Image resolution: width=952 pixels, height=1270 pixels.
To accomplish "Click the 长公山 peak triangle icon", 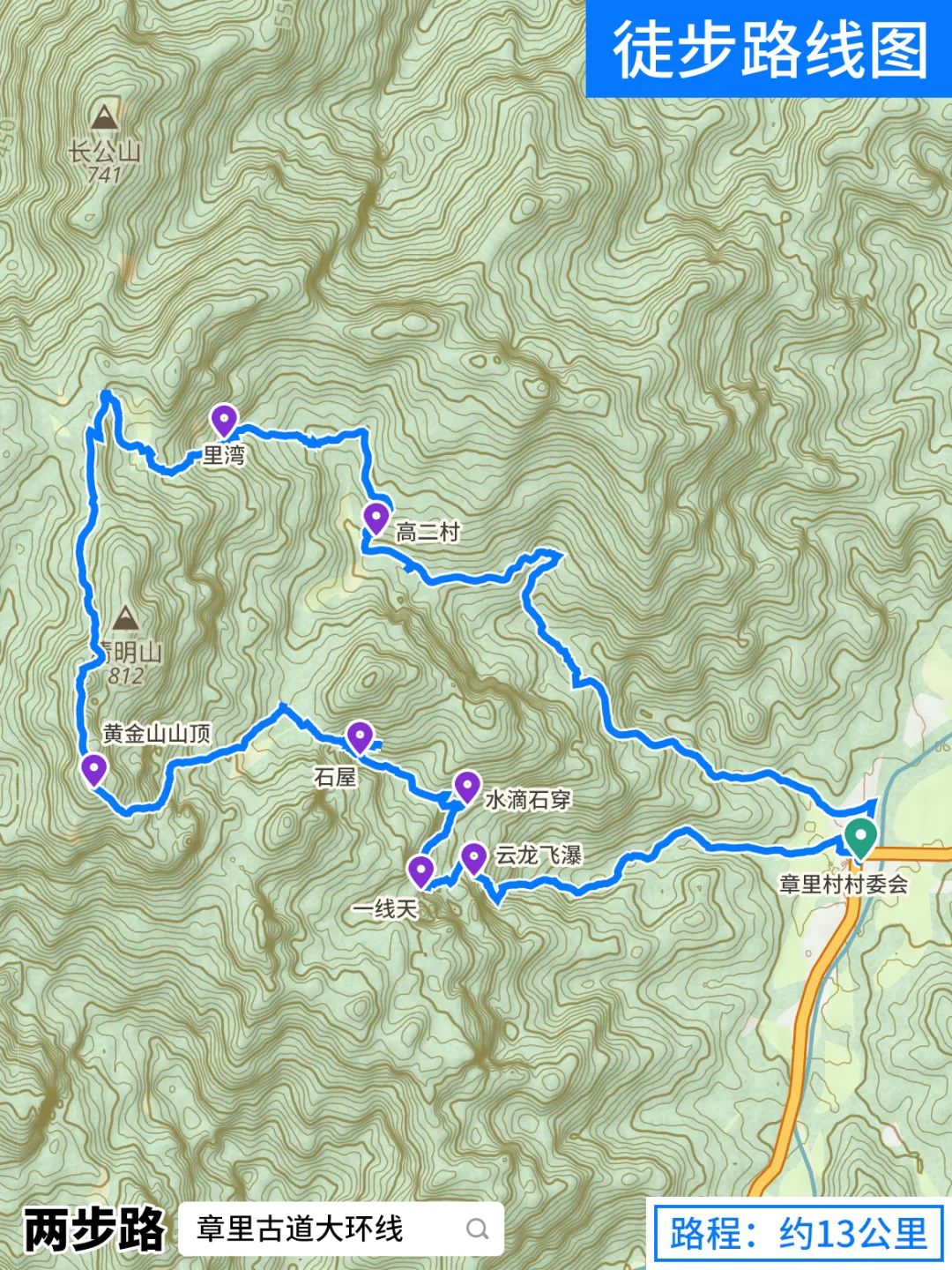I will [104, 116].
